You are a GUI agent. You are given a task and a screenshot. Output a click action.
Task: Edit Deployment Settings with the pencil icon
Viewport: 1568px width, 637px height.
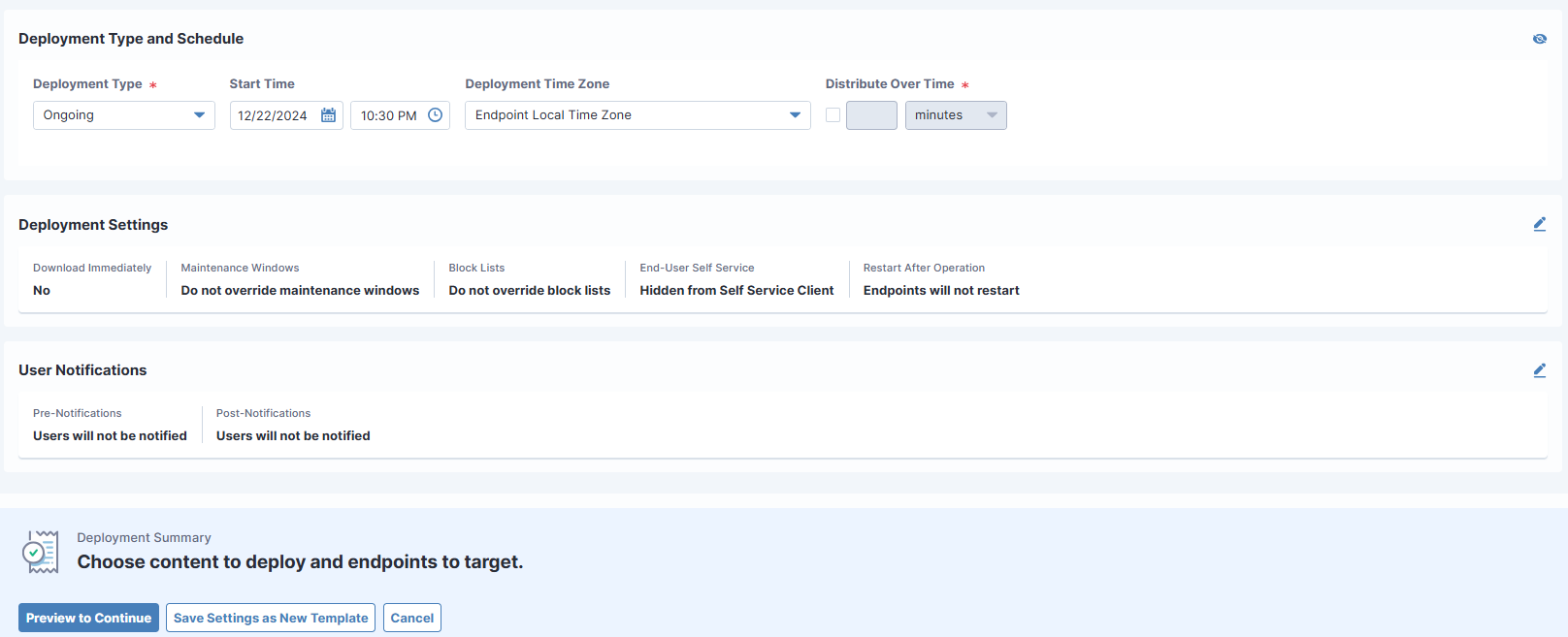[x=1539, y=224]
